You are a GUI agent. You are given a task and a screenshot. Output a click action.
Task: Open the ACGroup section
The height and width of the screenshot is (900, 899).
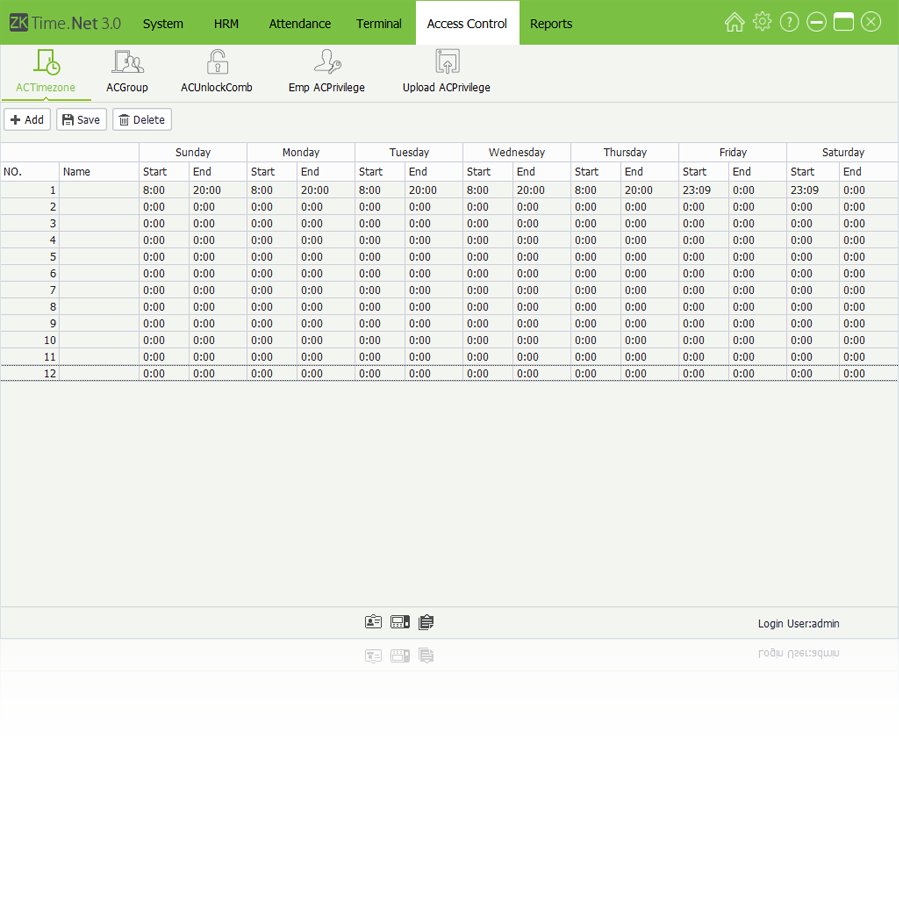[x=127, y=72]
